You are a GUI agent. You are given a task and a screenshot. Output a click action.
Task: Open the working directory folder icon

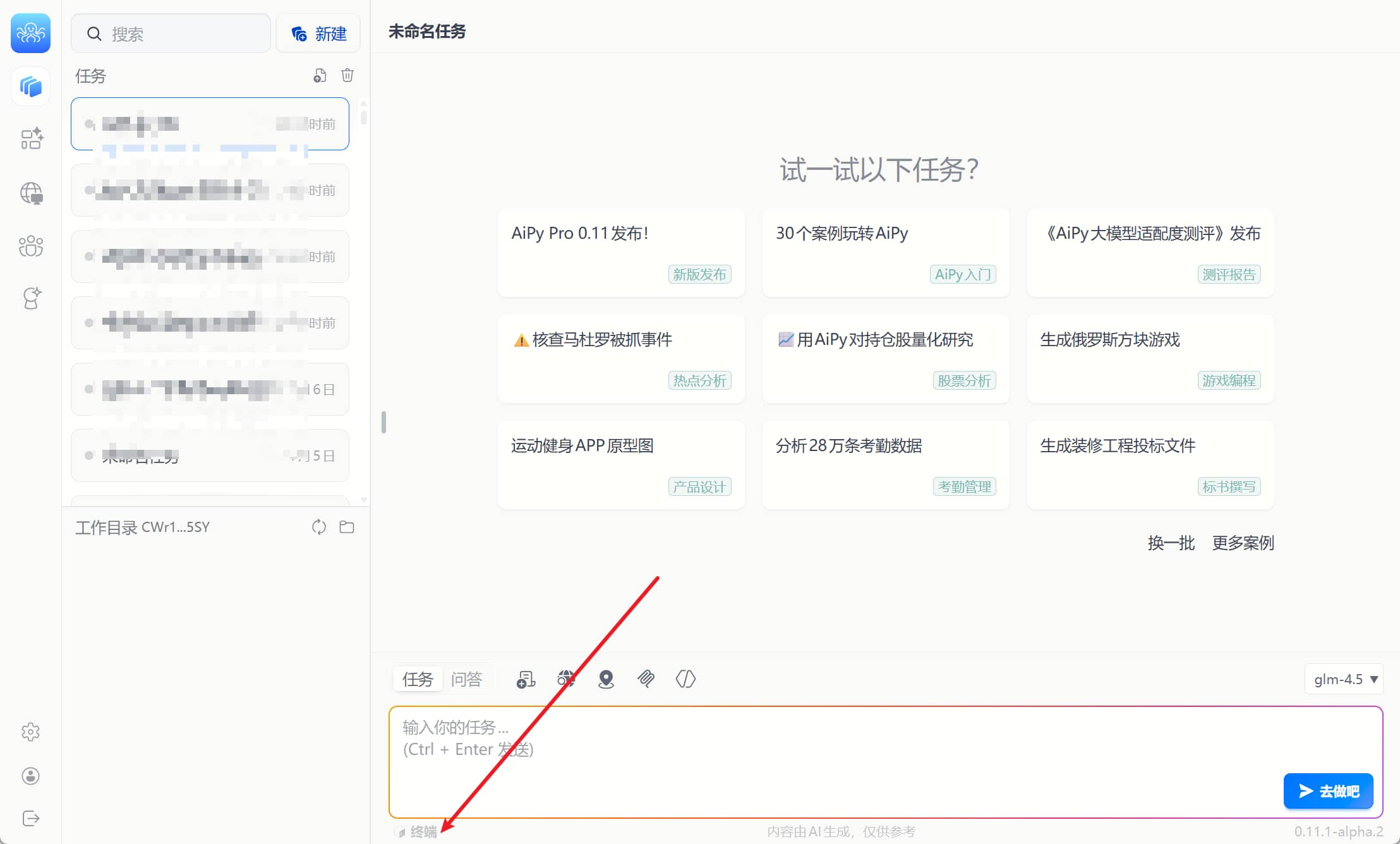click(x=347, y=527)
